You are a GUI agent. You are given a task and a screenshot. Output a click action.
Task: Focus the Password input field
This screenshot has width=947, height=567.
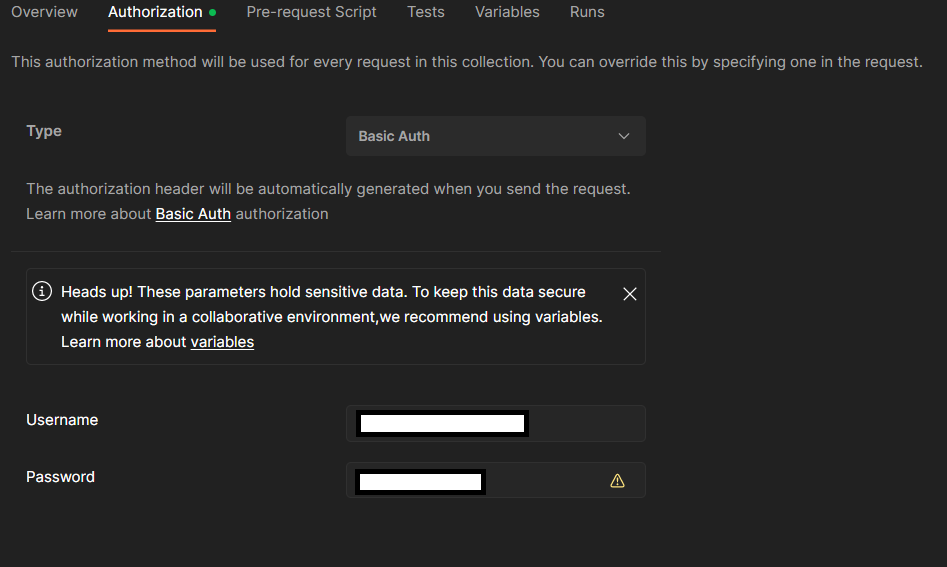(x=496, y=480)
